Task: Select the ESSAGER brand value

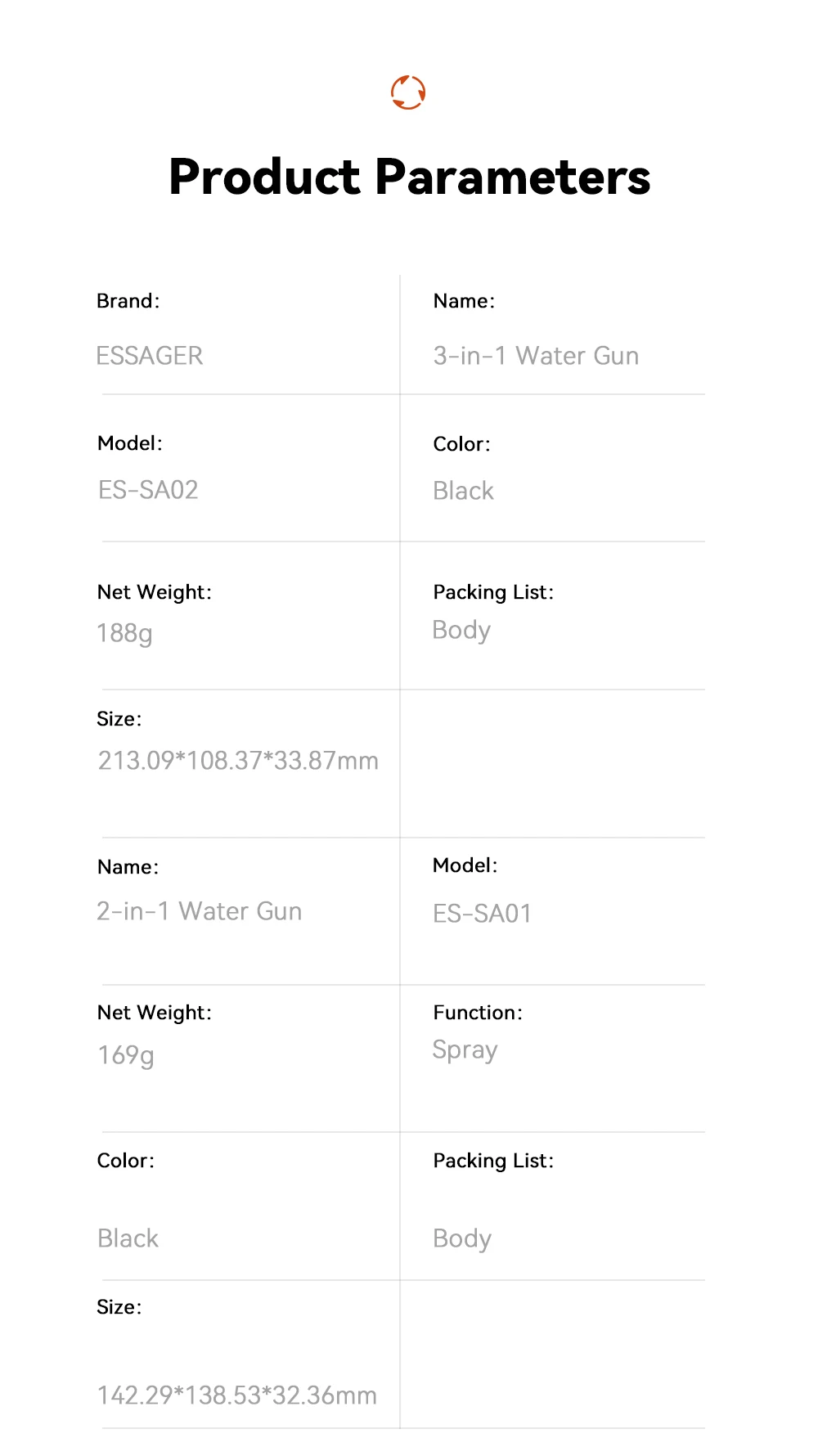Action: (150, 356)
